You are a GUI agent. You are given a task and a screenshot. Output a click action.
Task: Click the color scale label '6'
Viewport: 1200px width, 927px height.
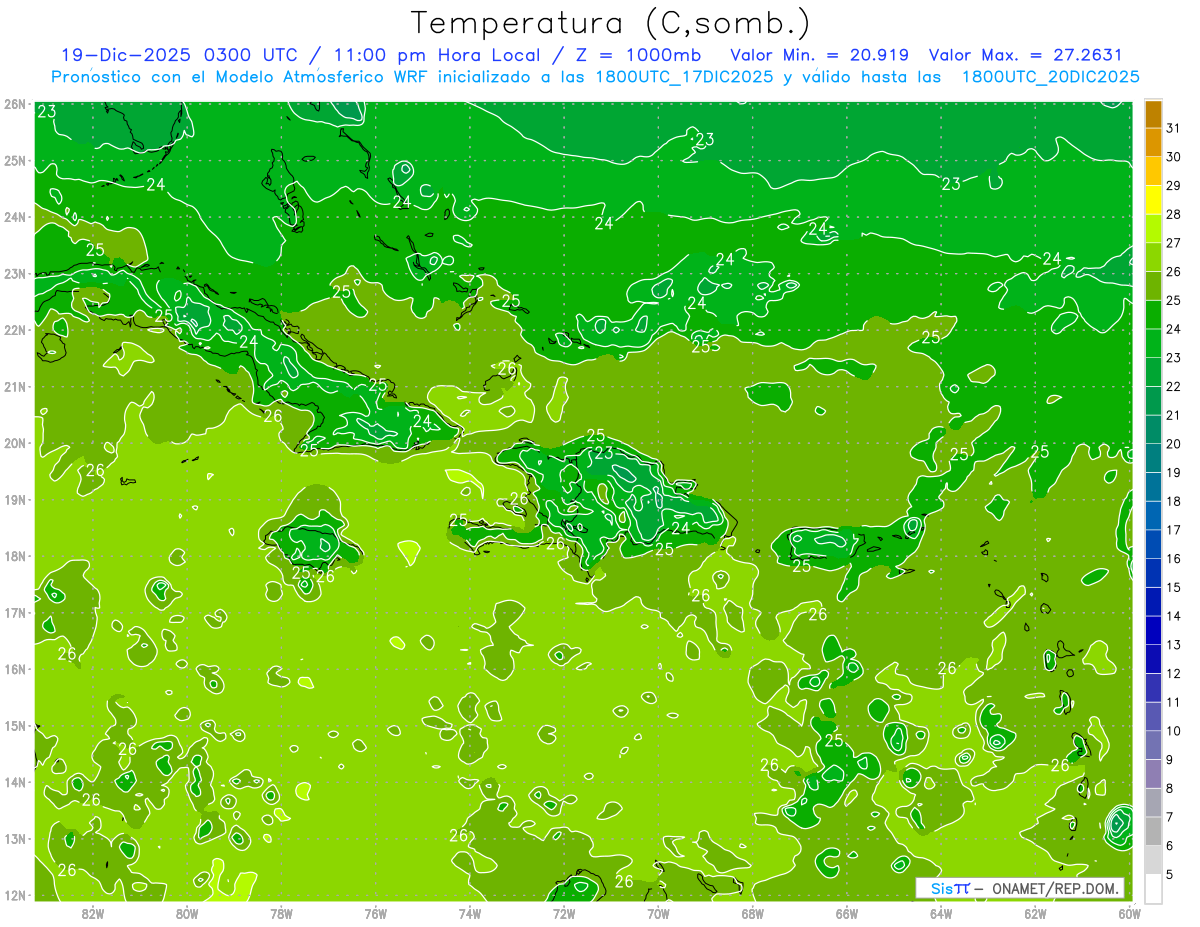point(1170,845)
